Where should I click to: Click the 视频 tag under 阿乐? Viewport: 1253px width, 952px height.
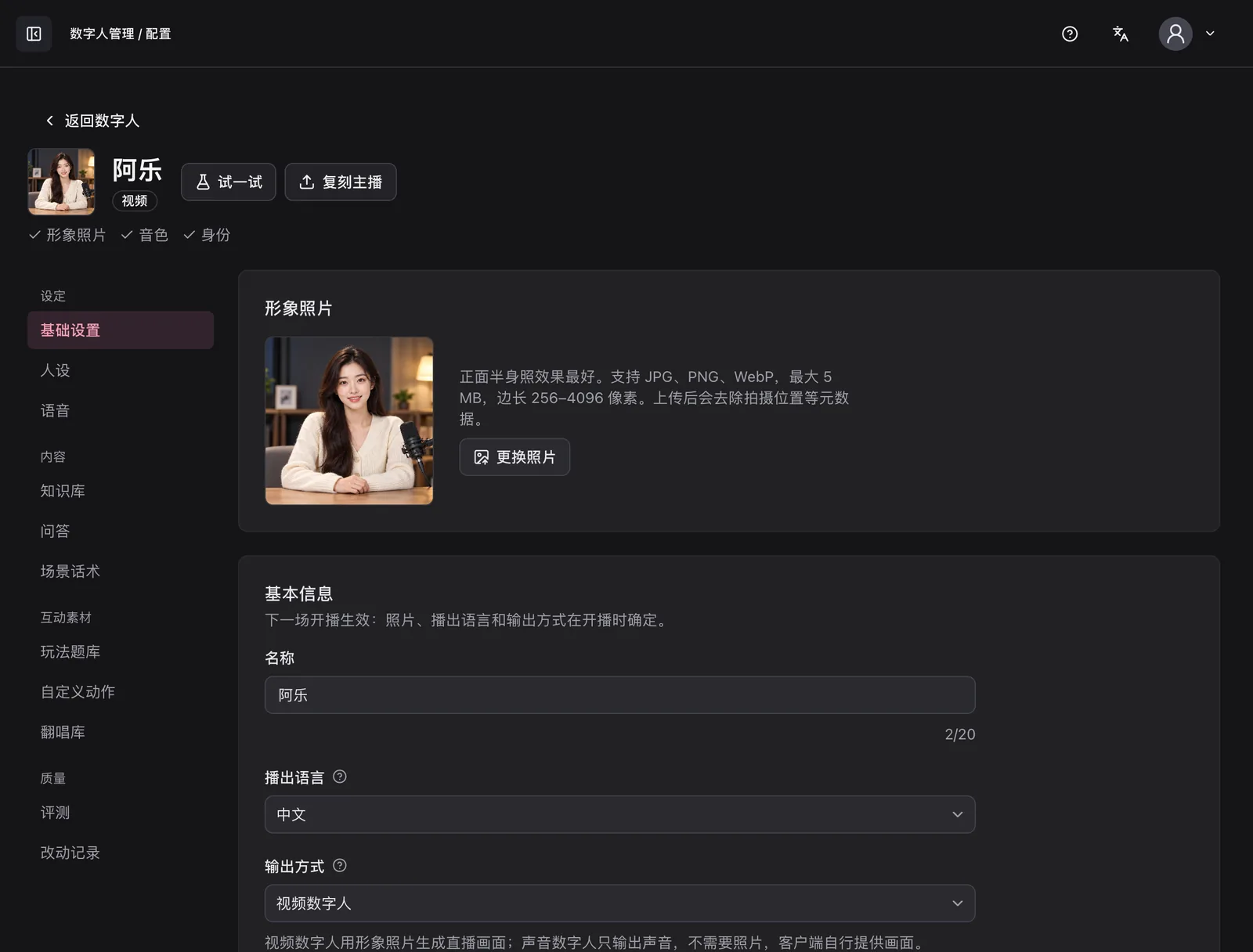135,201
